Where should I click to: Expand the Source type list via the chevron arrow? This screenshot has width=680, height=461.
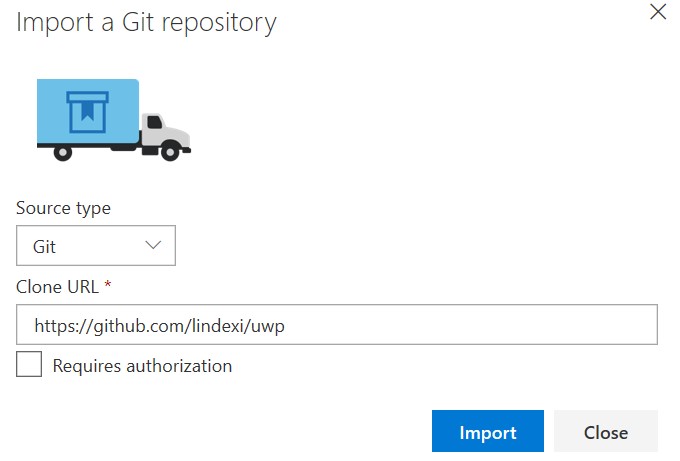[x=153, y=245]
